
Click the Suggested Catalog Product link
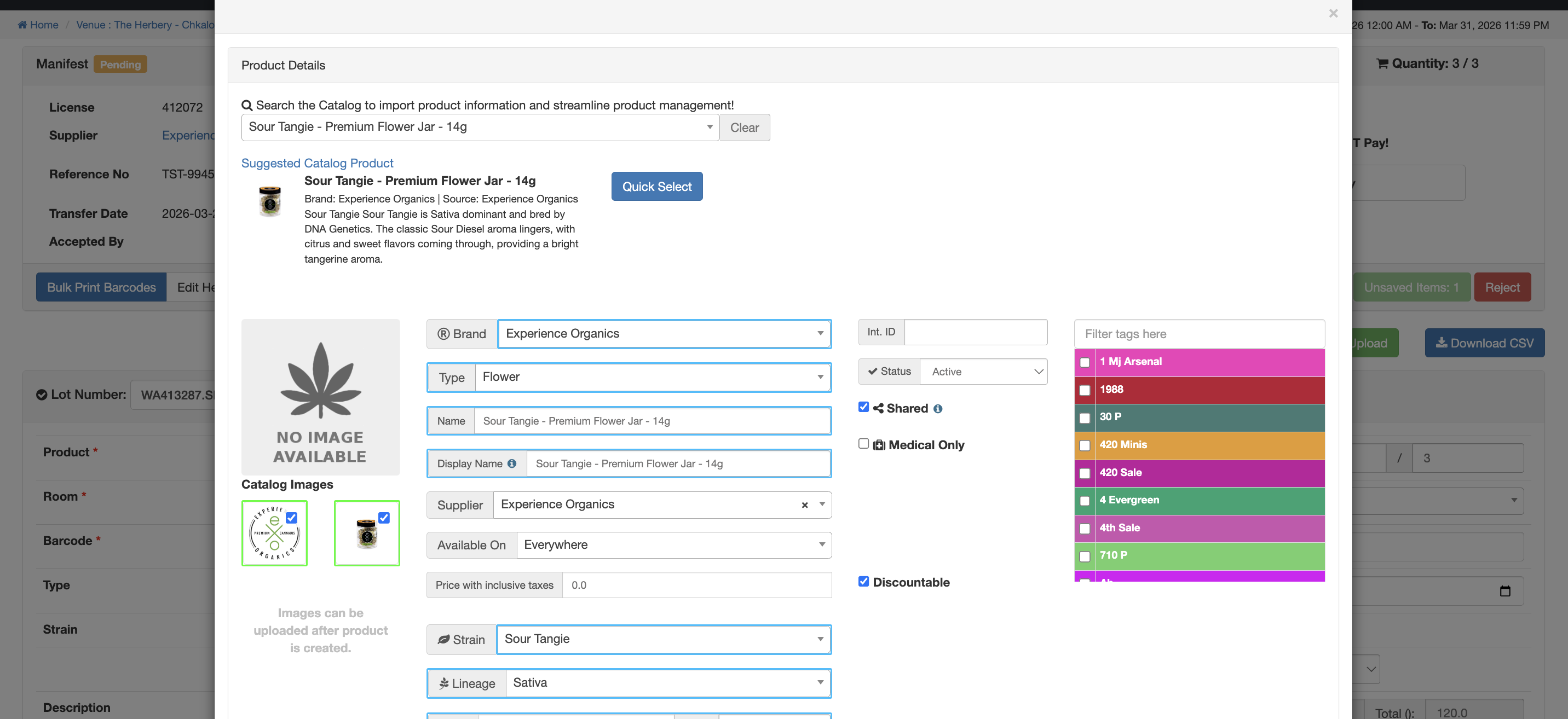tap(317, 163)
